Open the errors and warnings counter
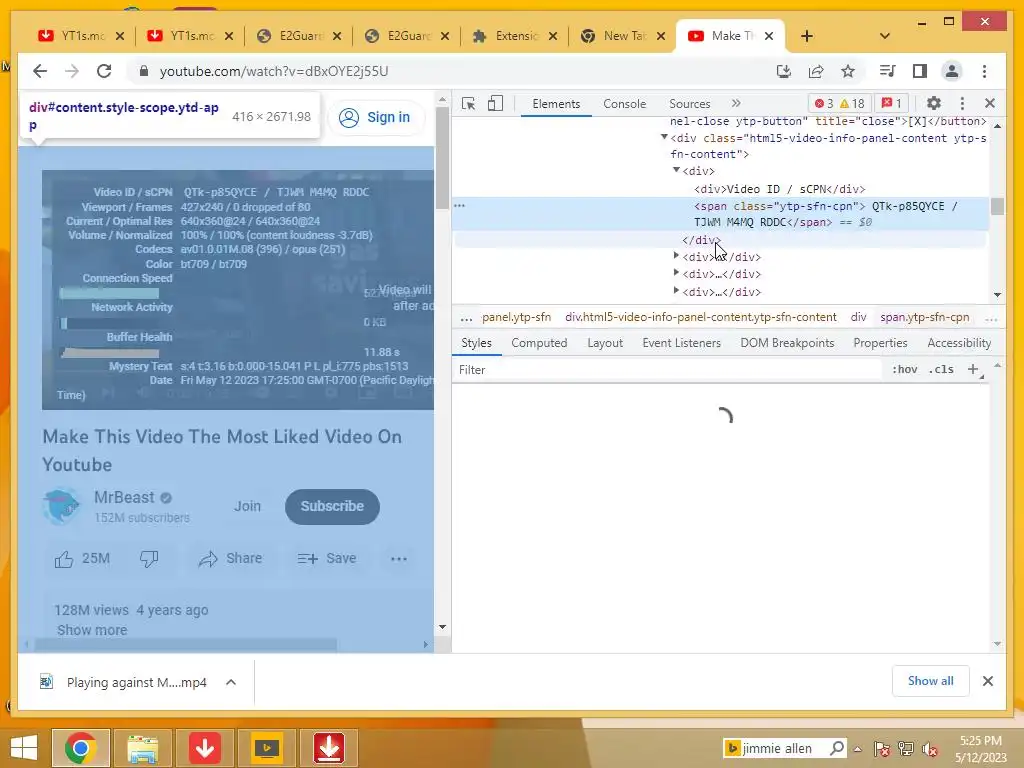 point(839,103)
